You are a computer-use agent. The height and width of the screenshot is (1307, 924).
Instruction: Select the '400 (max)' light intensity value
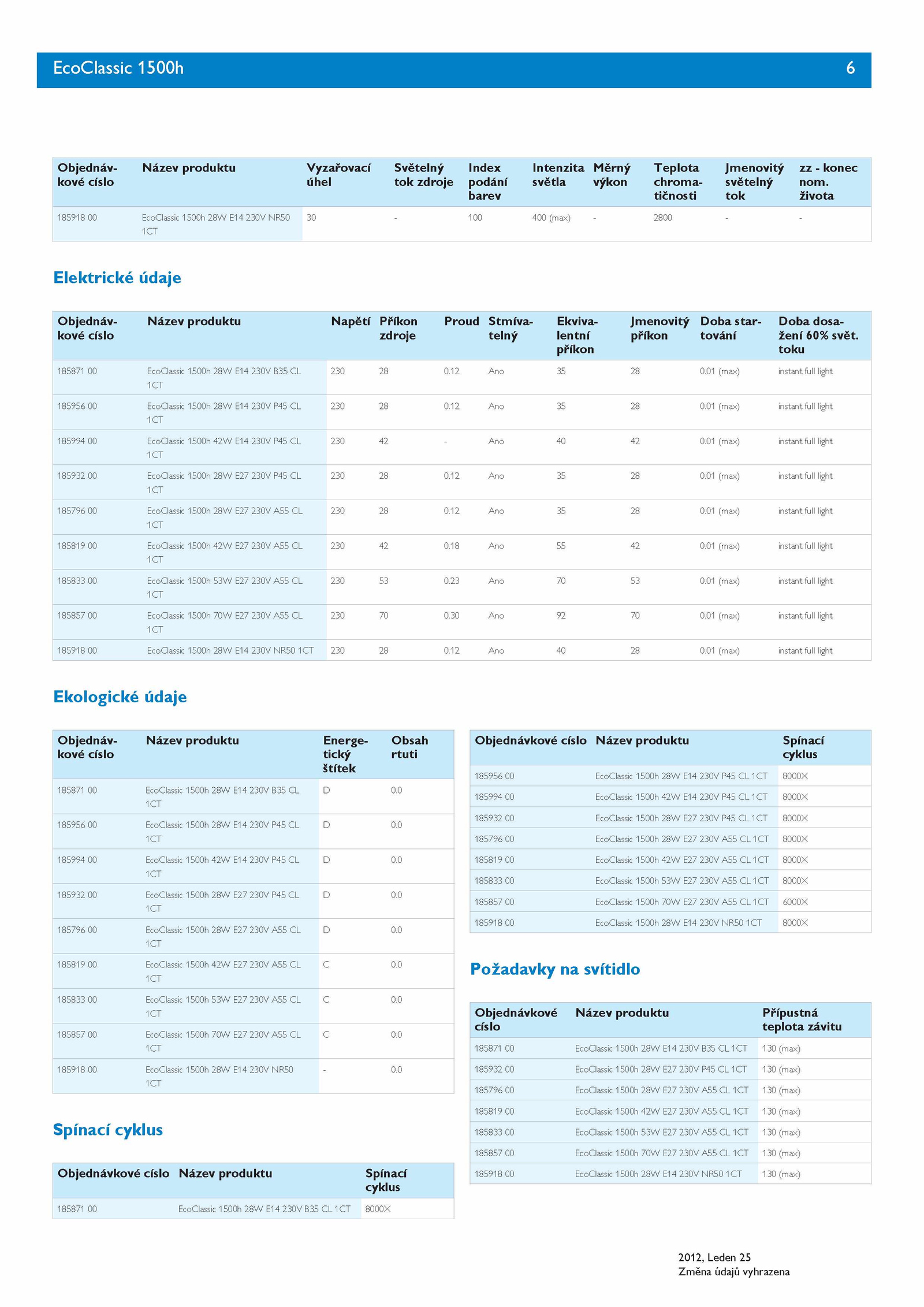click(551, 218)
